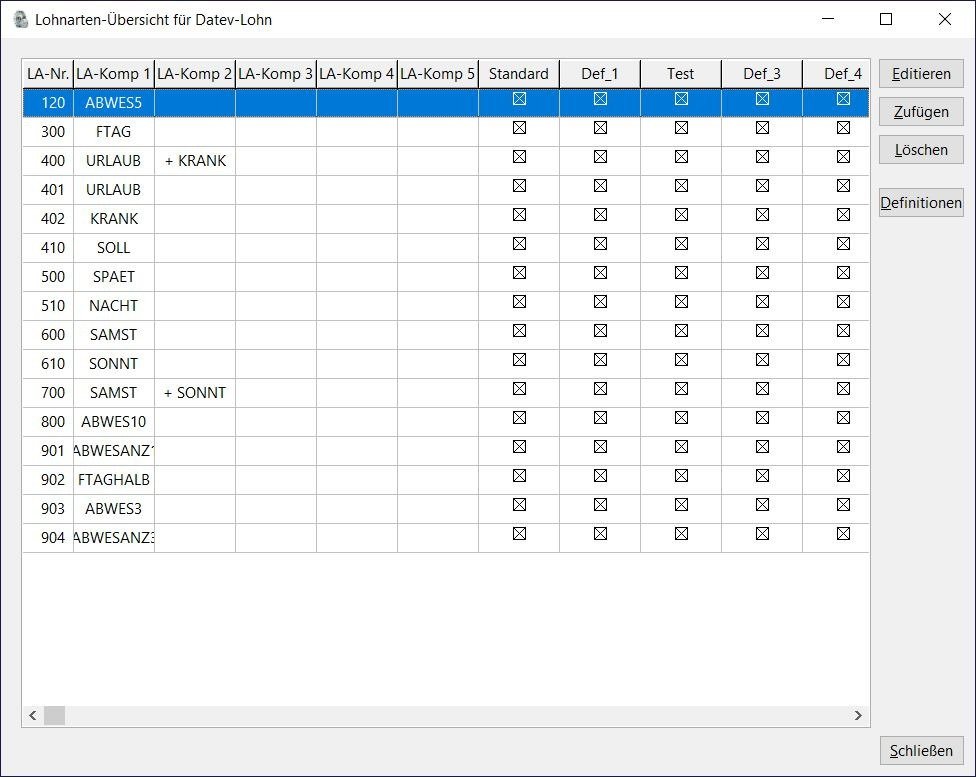Click the LA-Komp 5 column header

point(438,74)
